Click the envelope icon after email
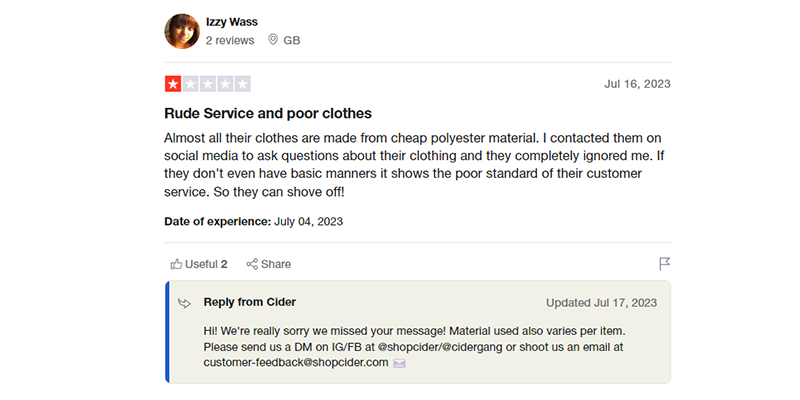The height and width of the screenshot is (400, 800). pos(399,363)
